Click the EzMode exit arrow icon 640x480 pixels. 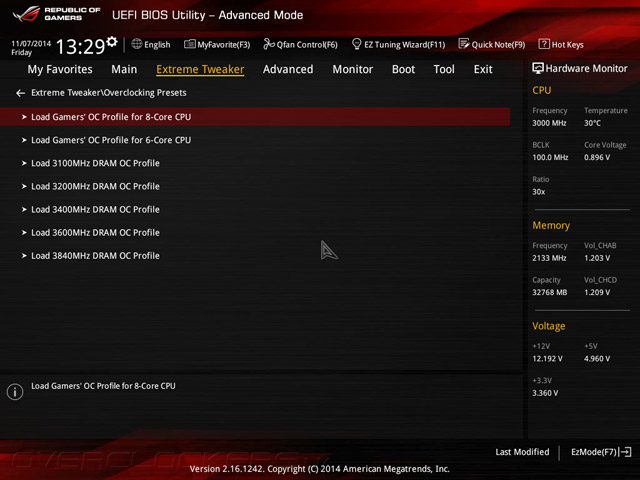[625, 452]
